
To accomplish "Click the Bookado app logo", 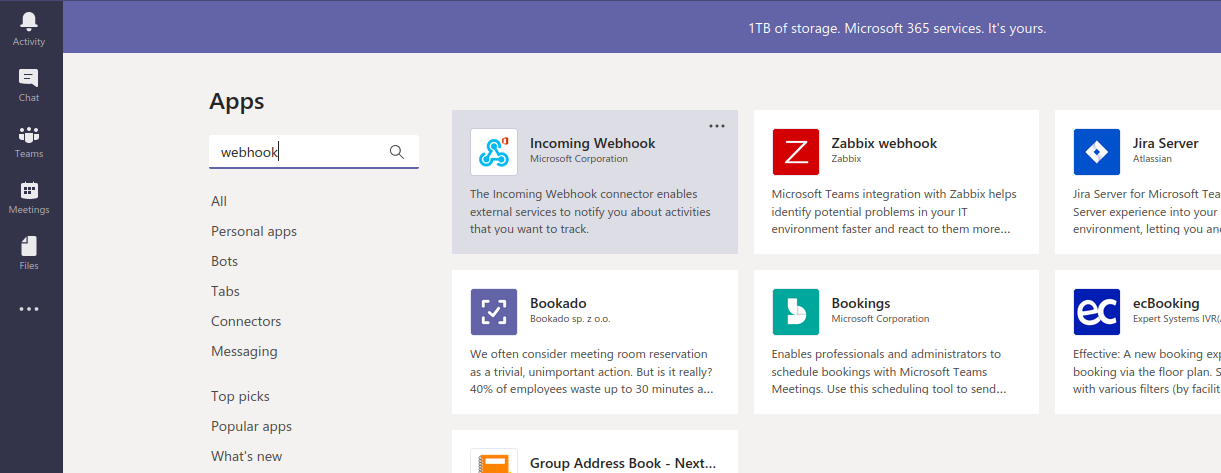I will 494,312.
